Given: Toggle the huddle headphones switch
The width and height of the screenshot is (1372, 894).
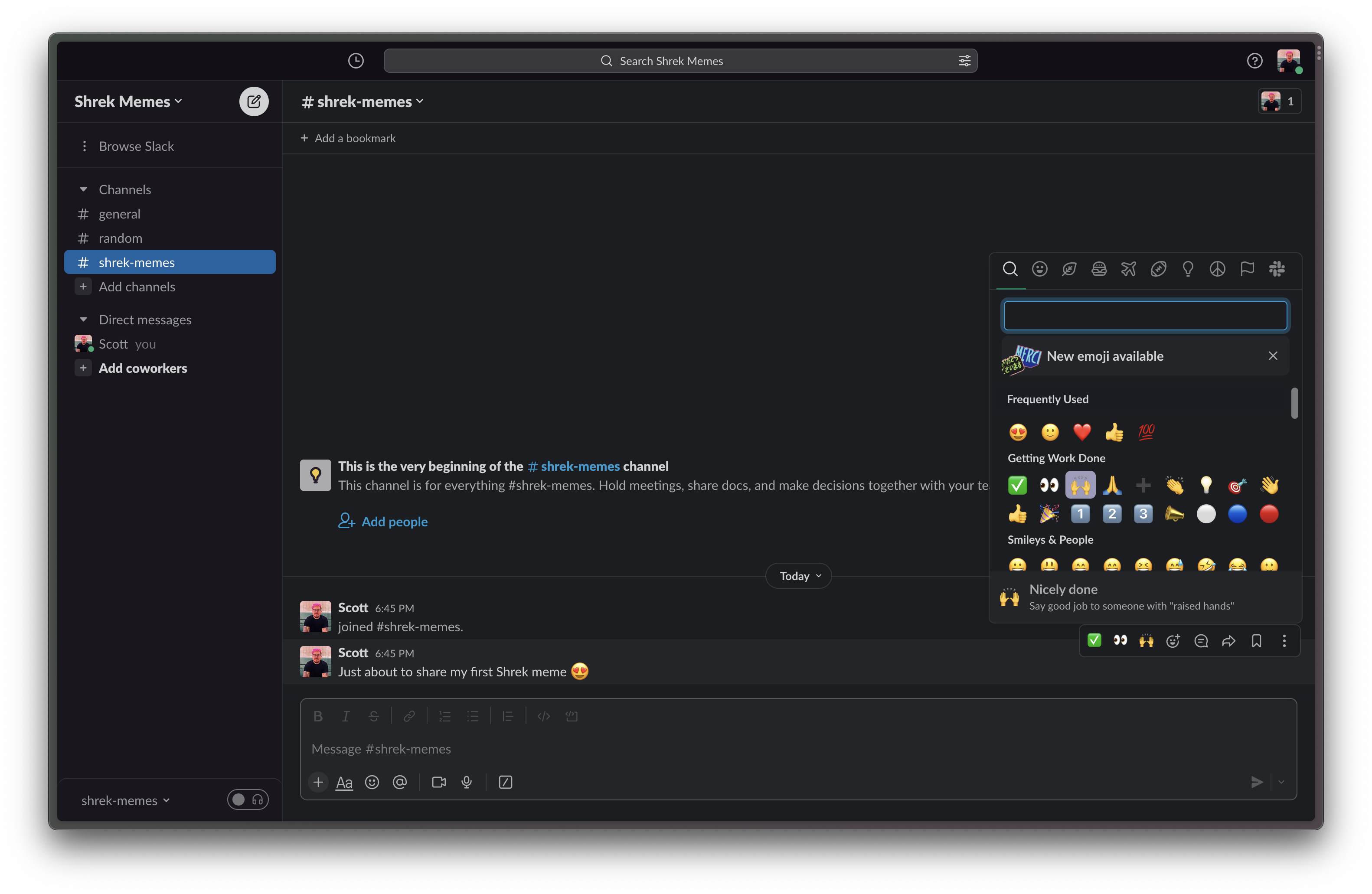Looking at the screenshot, I should click(x=248, y=799).
